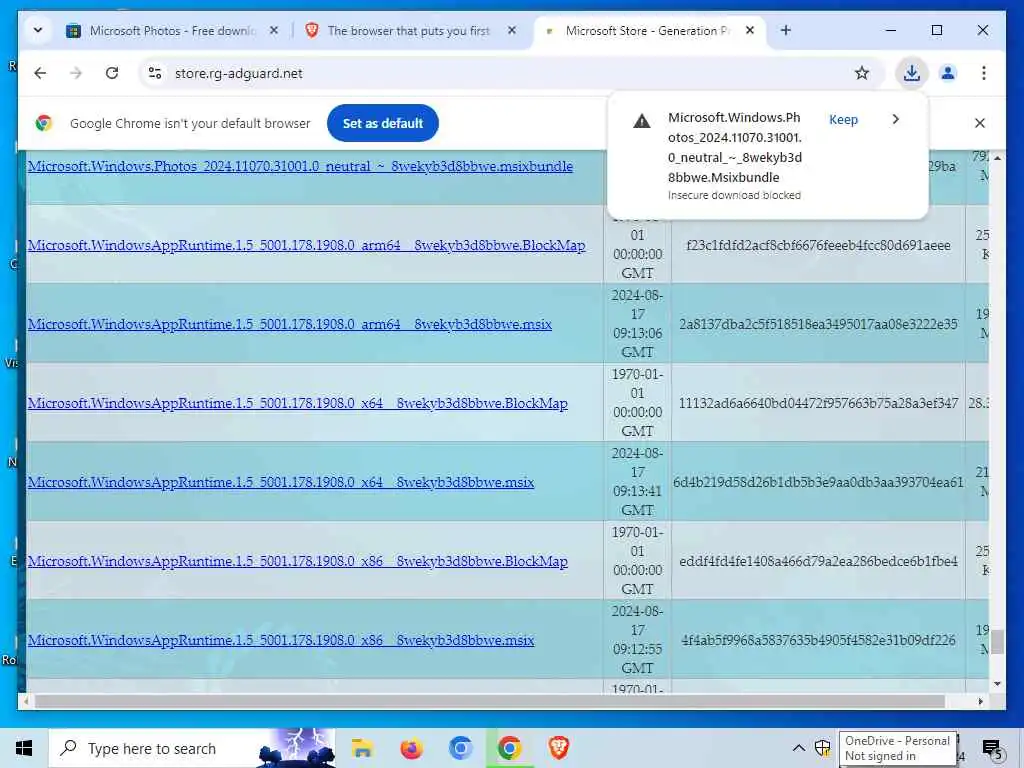Click Keep in the download popup
Viewport: 1024px width, 768px height.
(x=843, y=120)
